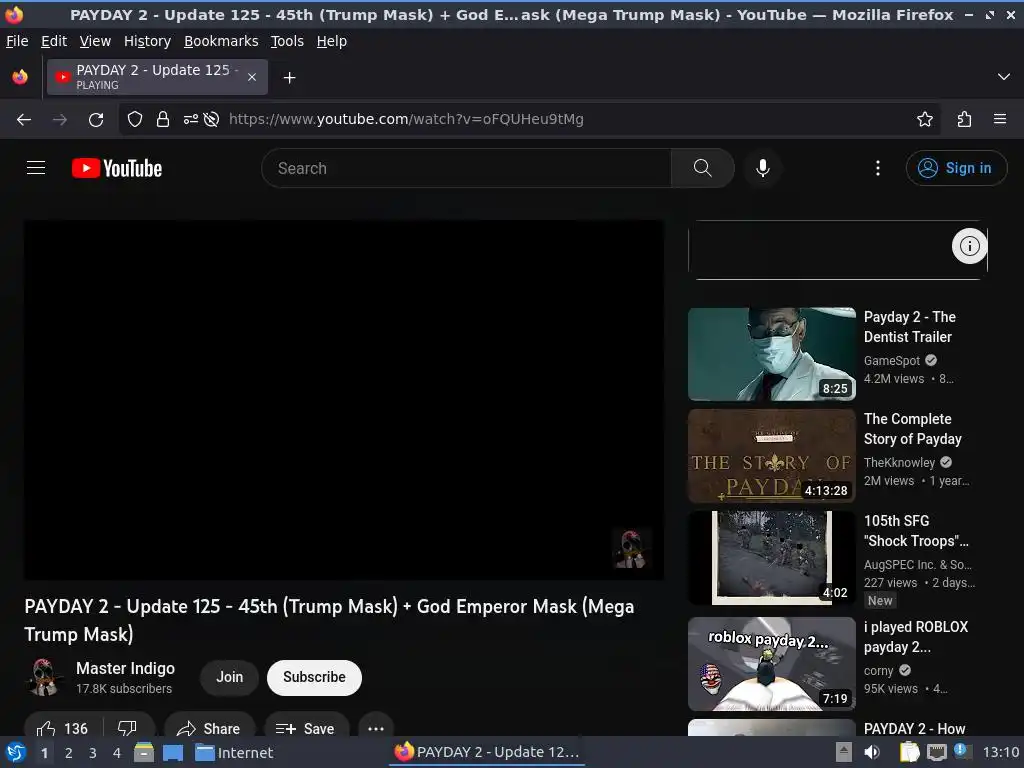Click 'Payday 2 - The Dentist Trailer' title
The width and height of the screenshot is (1024, 768).
910,327
